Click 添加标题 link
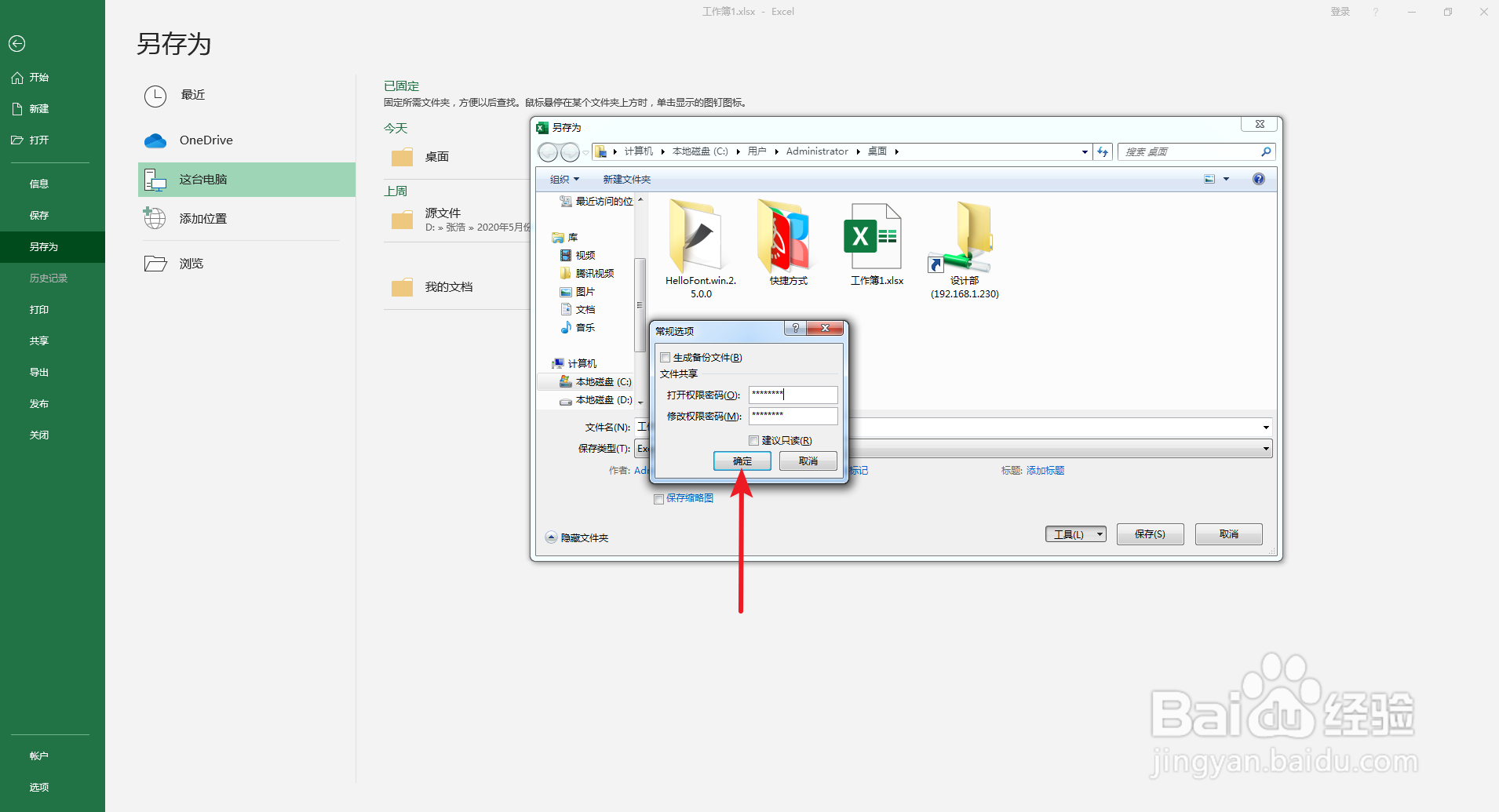The height and width of the screenshot is (812, 1499). (1045, 471)
